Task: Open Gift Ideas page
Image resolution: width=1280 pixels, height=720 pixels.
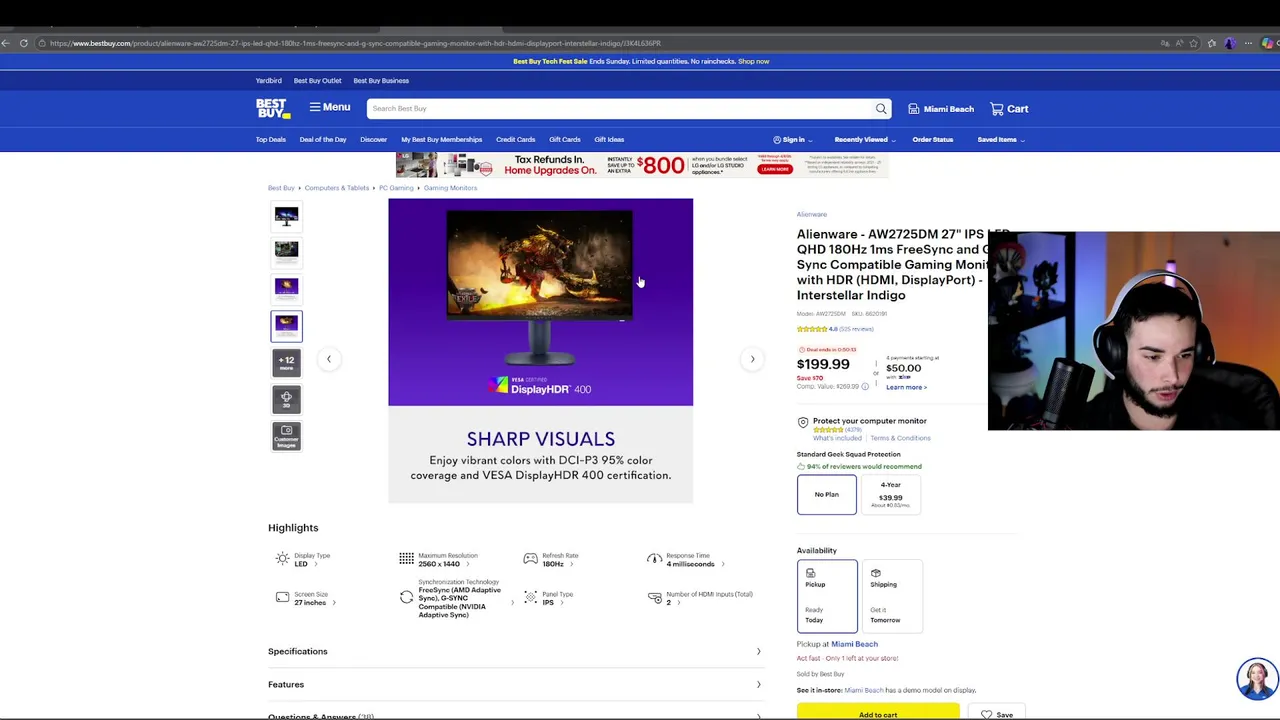Action: [x=609, y=140]
